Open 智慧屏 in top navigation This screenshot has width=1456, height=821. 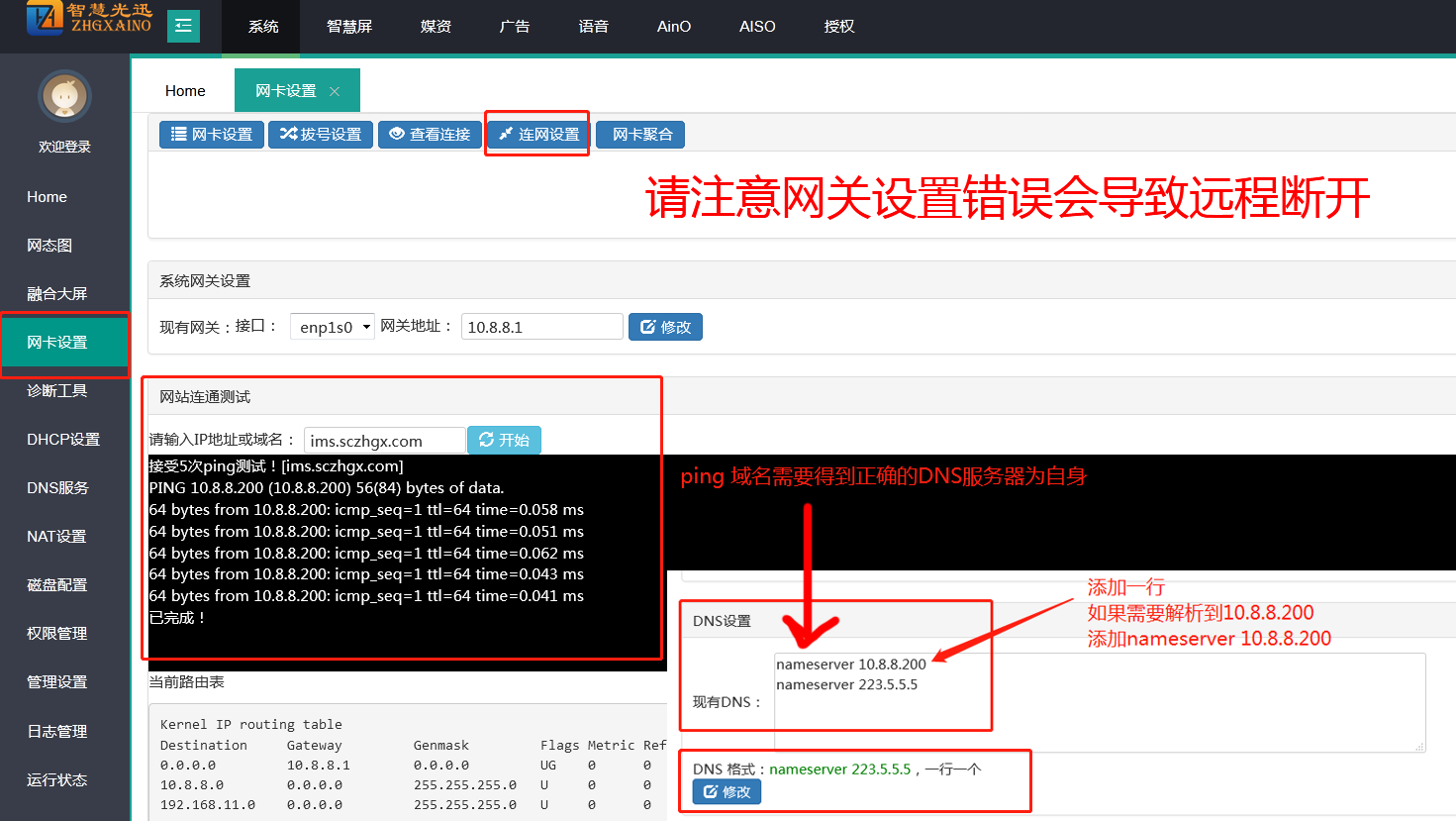pos(349,27)
